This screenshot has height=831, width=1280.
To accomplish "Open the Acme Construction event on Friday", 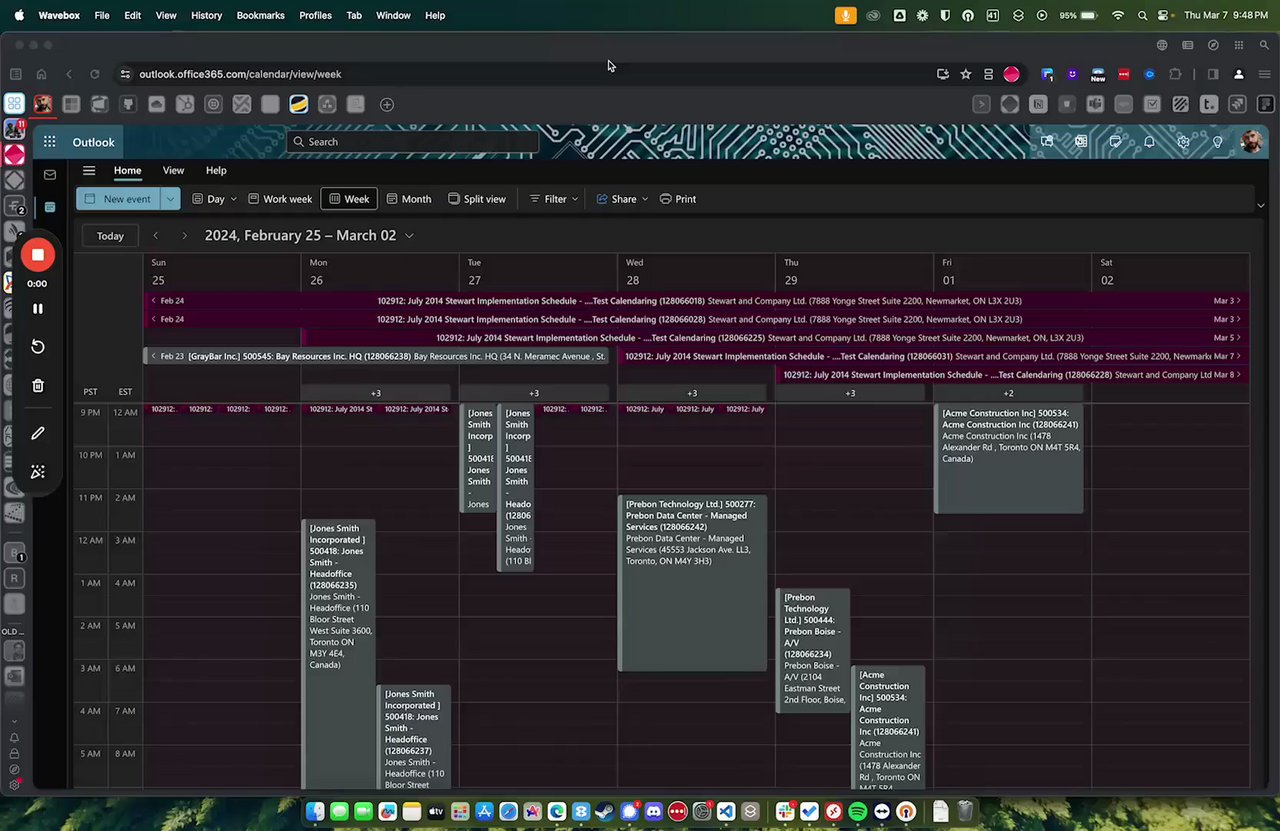I will pyautogui.click(x=1009, y=458).
